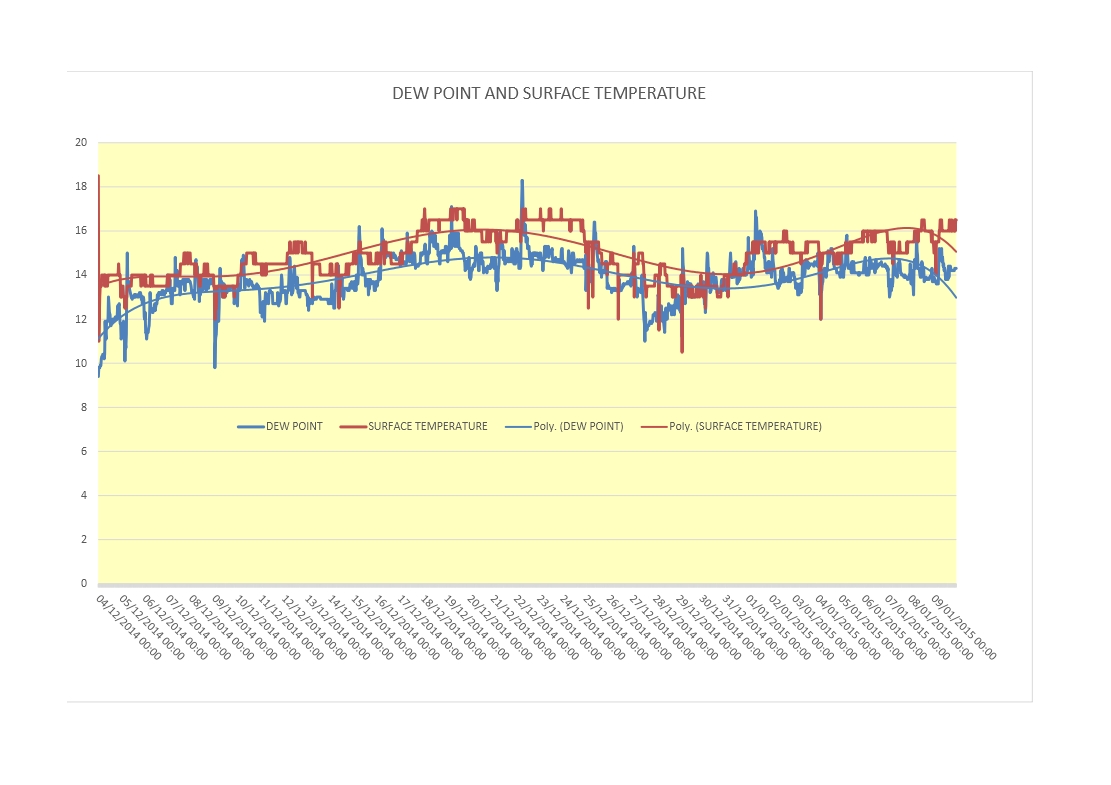Click the blue DEW POINT legend line marker

pyautogui.click(x=250, y=427)
